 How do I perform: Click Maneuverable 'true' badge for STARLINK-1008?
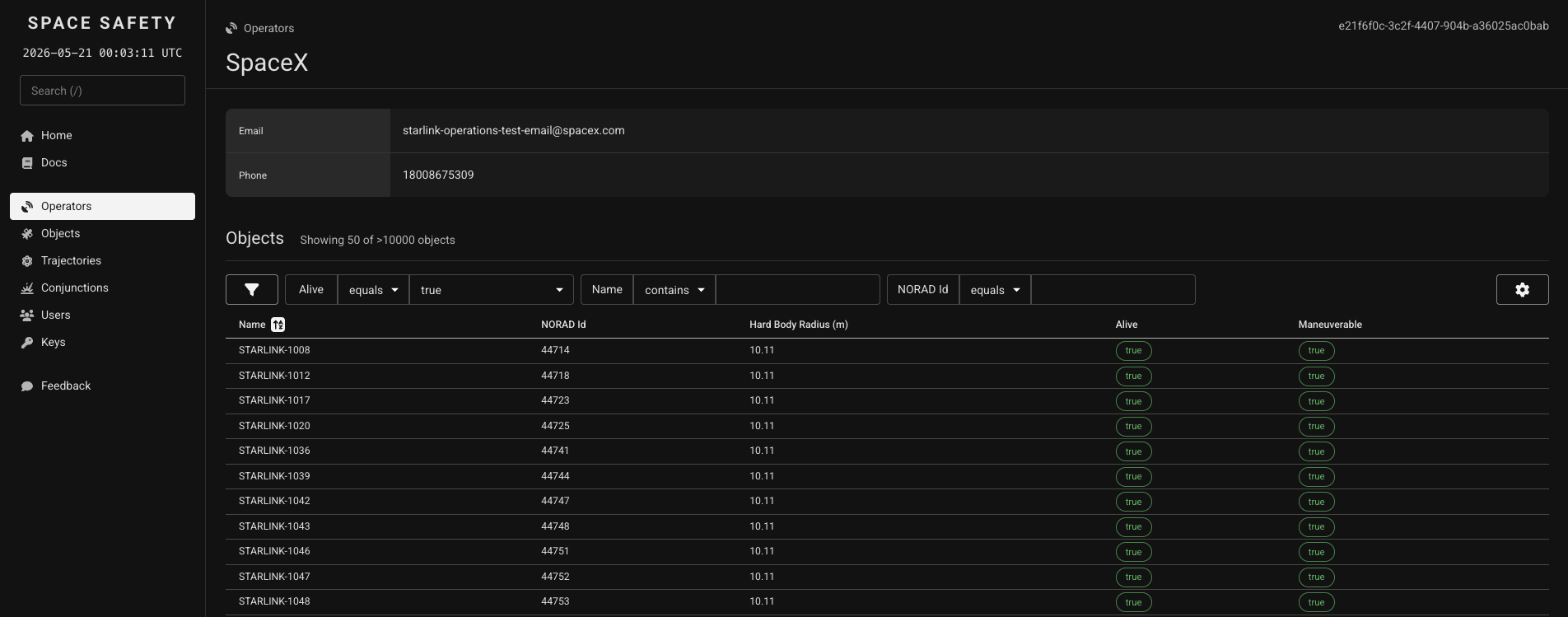click(x=1317, y=351)
